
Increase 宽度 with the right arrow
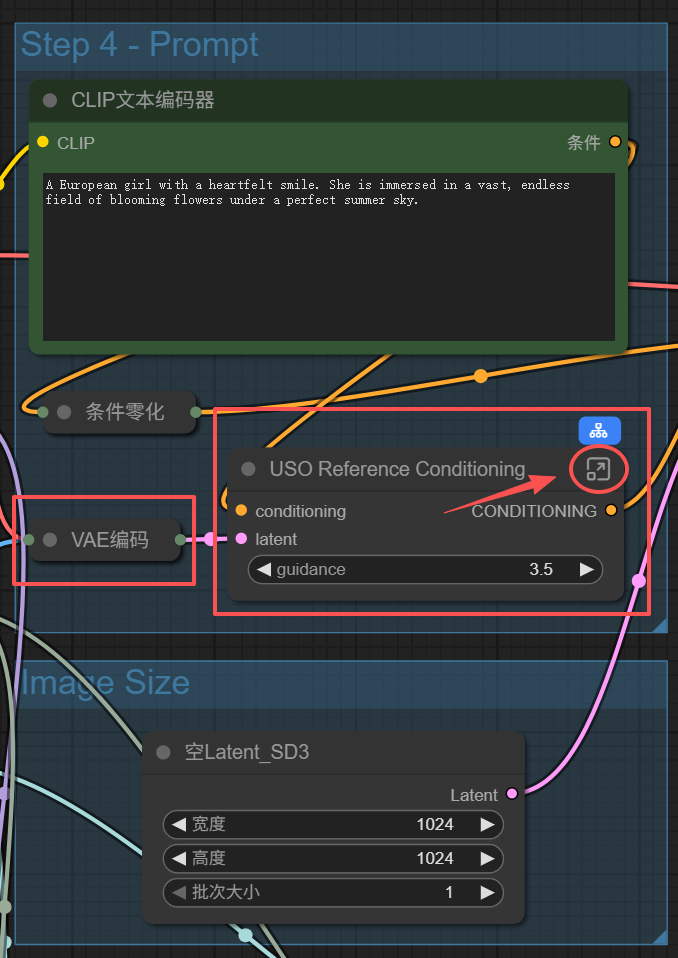487,825
